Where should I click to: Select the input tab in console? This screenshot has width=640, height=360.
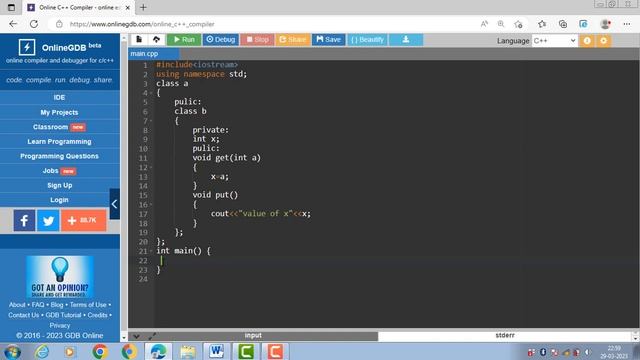253,336
